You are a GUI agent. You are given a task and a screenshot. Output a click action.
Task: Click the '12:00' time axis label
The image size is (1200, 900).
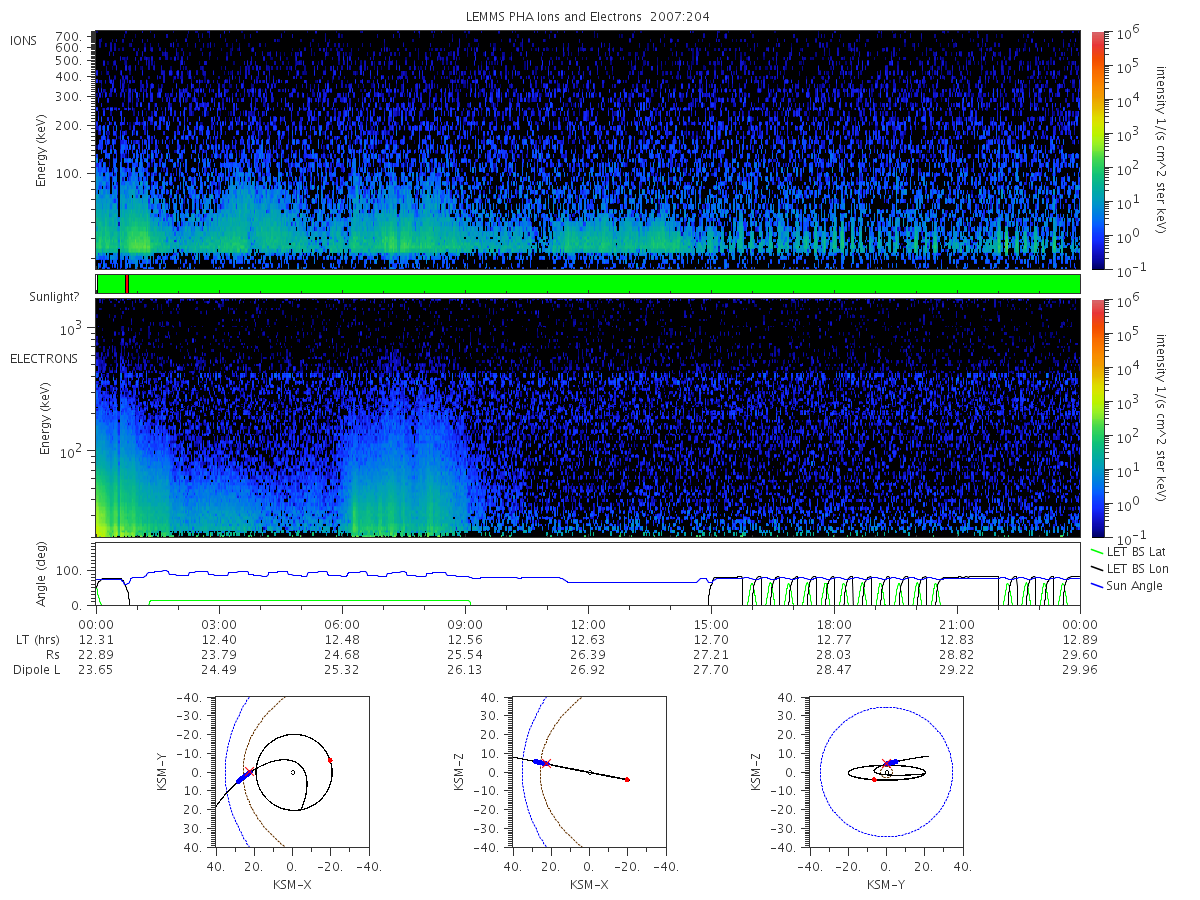click(588, 625)
